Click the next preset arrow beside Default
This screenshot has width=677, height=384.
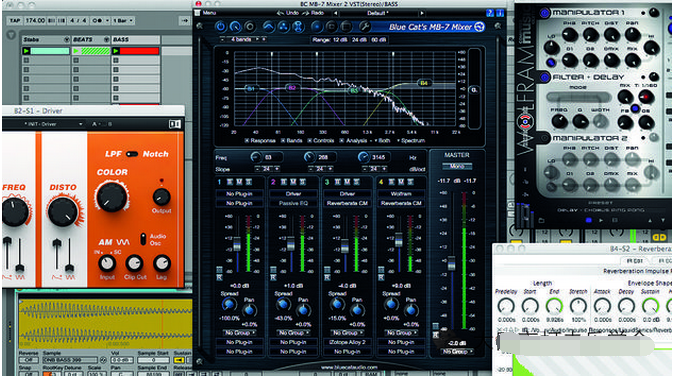422,13
